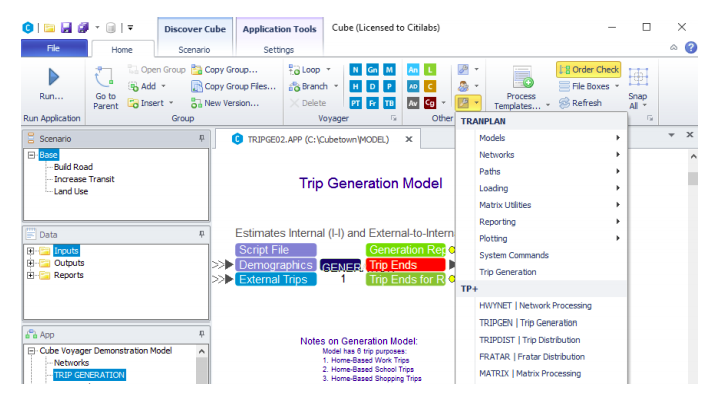
Task: Toggle pin on the Data panel
Action: pos(202,234)
